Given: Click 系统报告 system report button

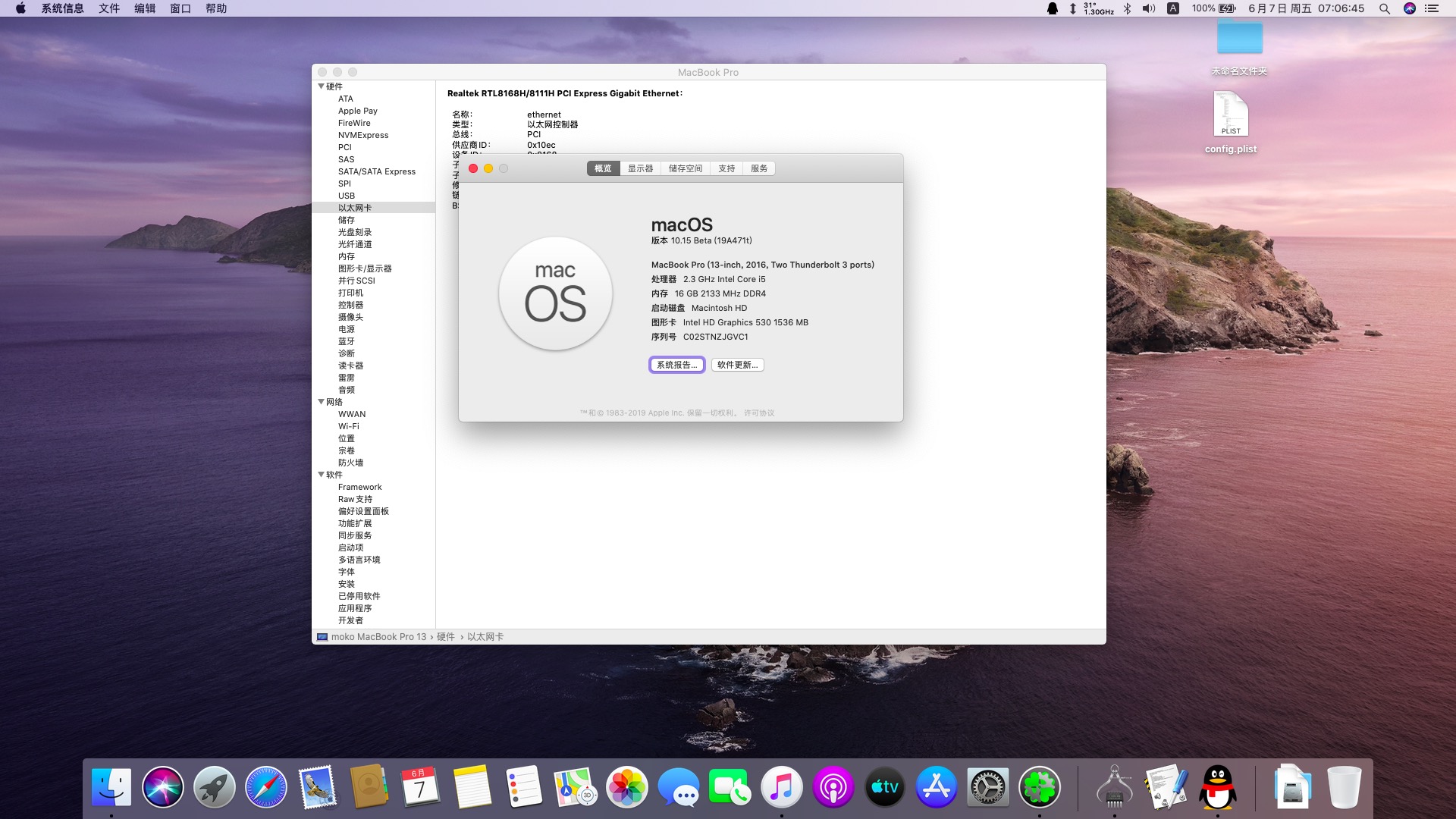Looking at the screenshot, I should 677,365.
